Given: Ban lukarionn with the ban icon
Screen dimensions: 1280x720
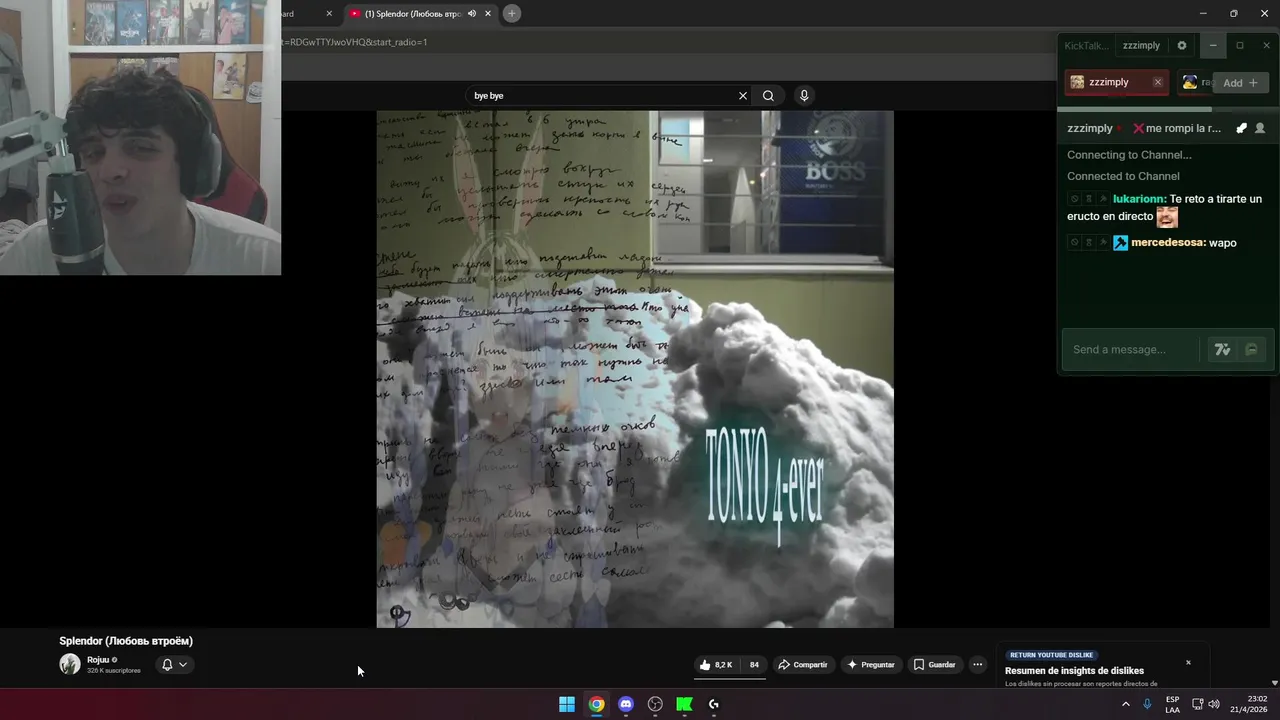Looking at the screenshot, I should pos(1074,199).
